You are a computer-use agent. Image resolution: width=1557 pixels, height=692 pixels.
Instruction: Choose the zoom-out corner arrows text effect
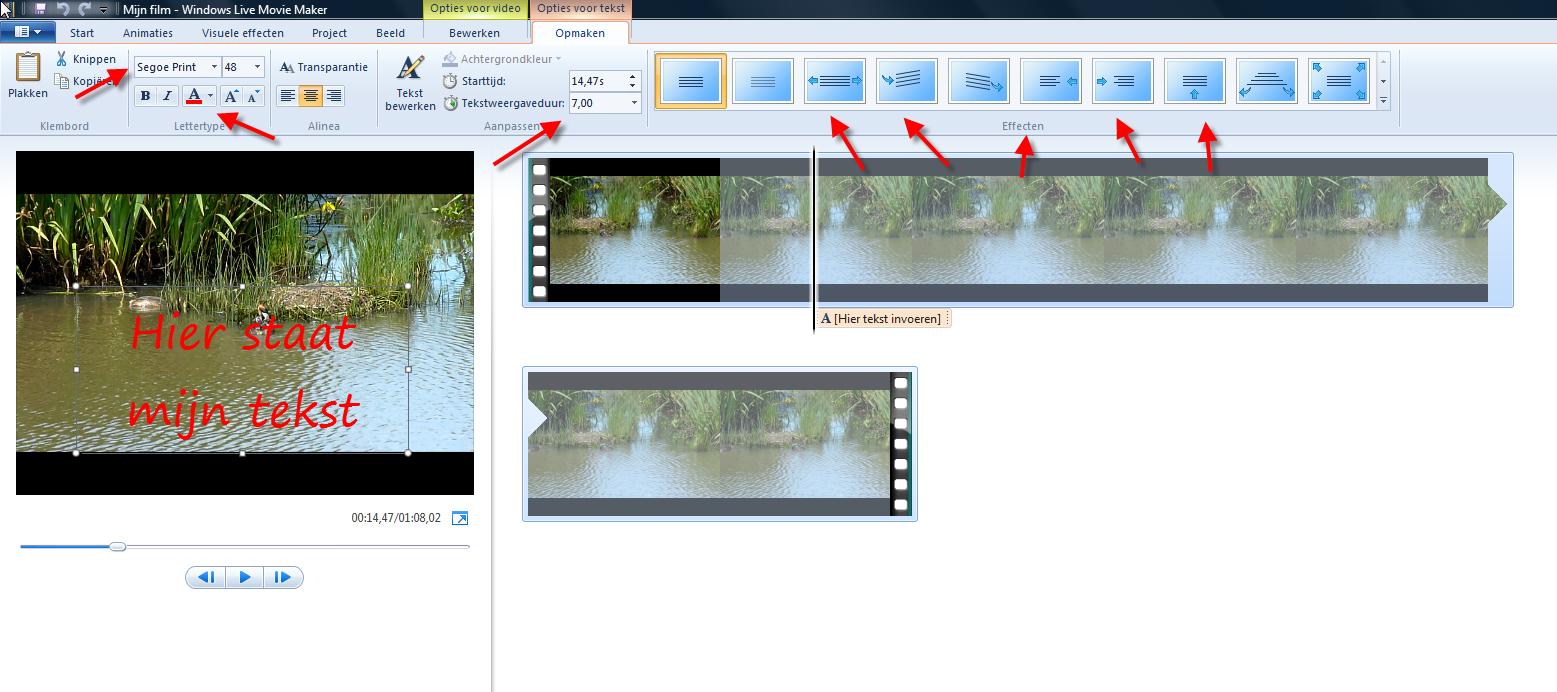(1338, 81)
